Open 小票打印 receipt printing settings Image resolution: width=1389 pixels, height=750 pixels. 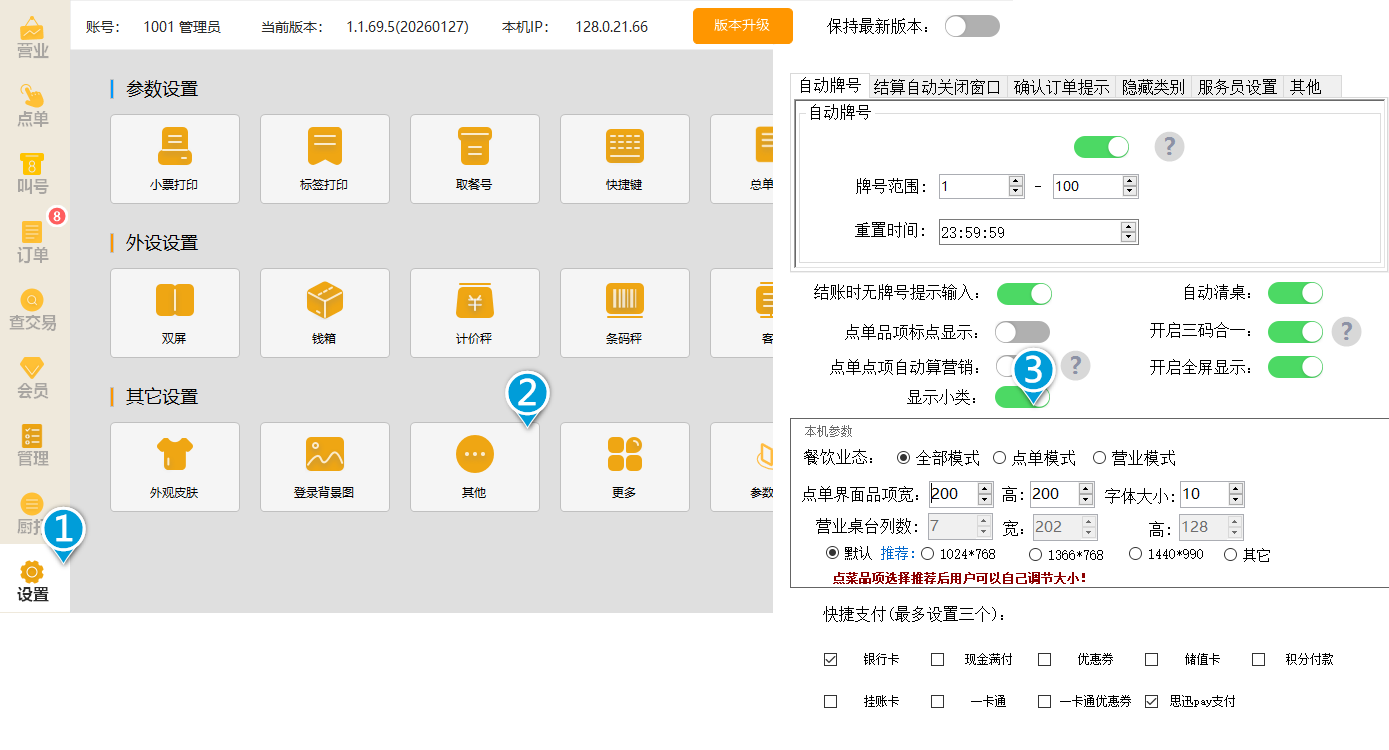coord(174,159)
